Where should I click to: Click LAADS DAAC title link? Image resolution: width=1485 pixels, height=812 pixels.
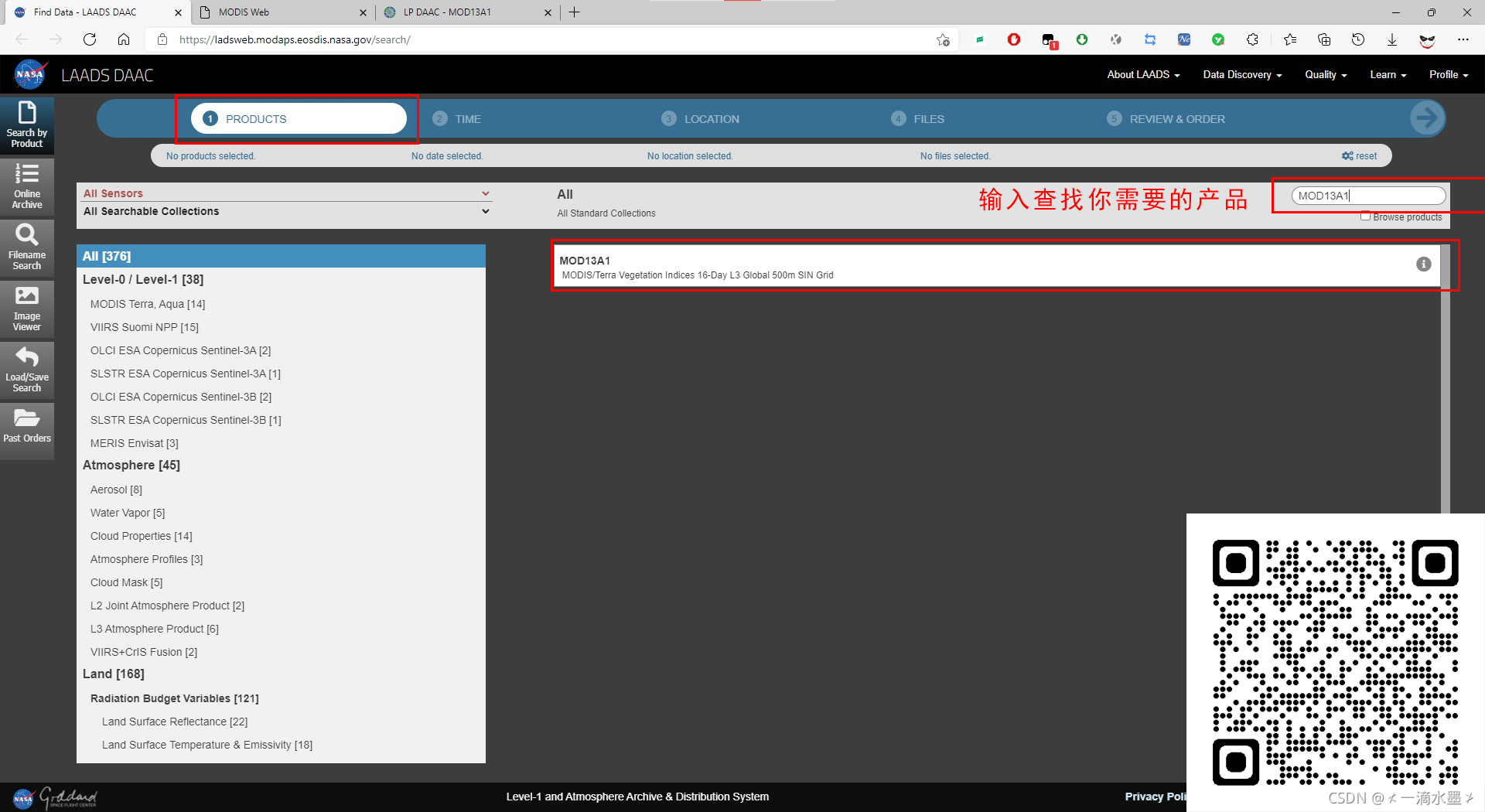coord(107,76)
